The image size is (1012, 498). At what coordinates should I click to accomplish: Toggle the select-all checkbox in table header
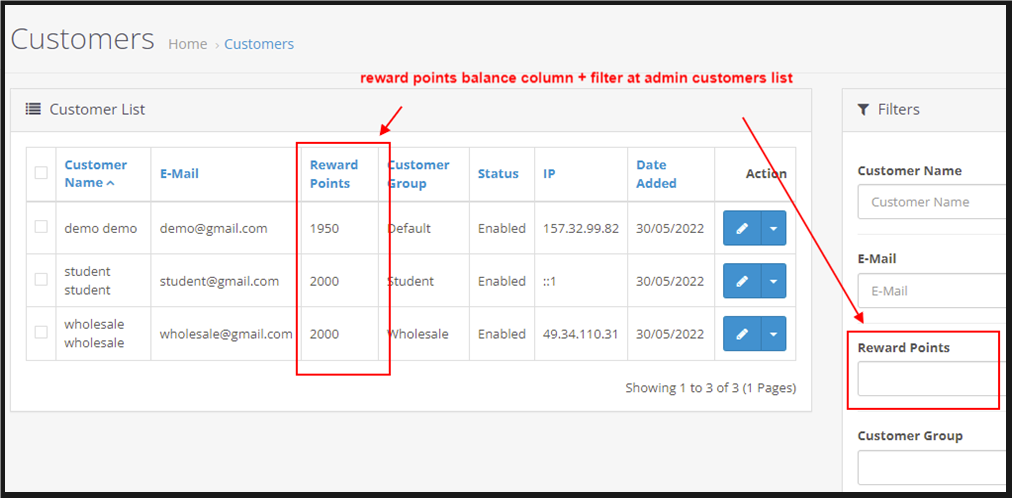(41, 172)
